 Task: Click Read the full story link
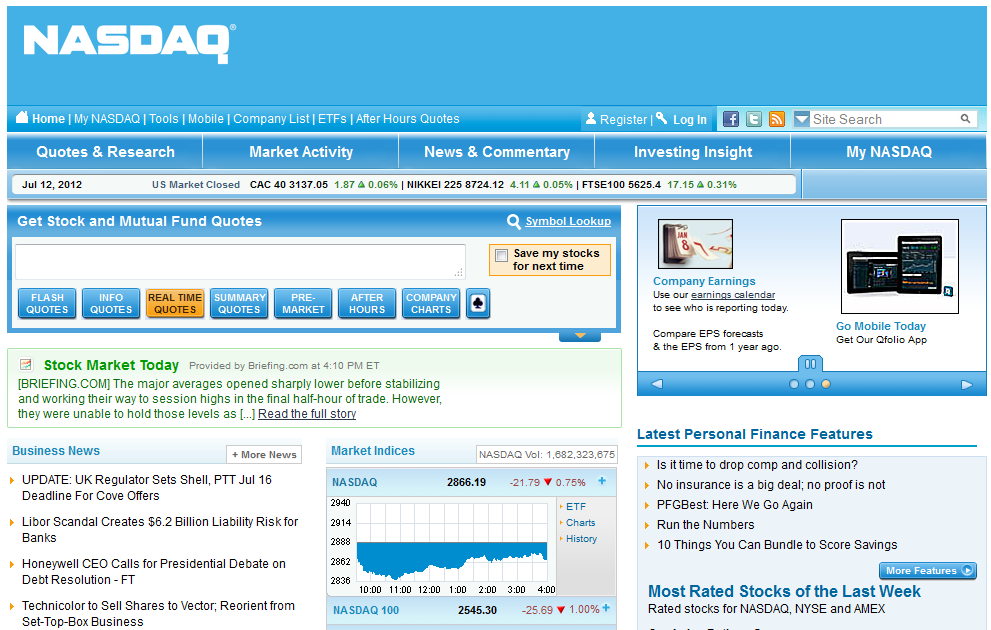point(307,414)
